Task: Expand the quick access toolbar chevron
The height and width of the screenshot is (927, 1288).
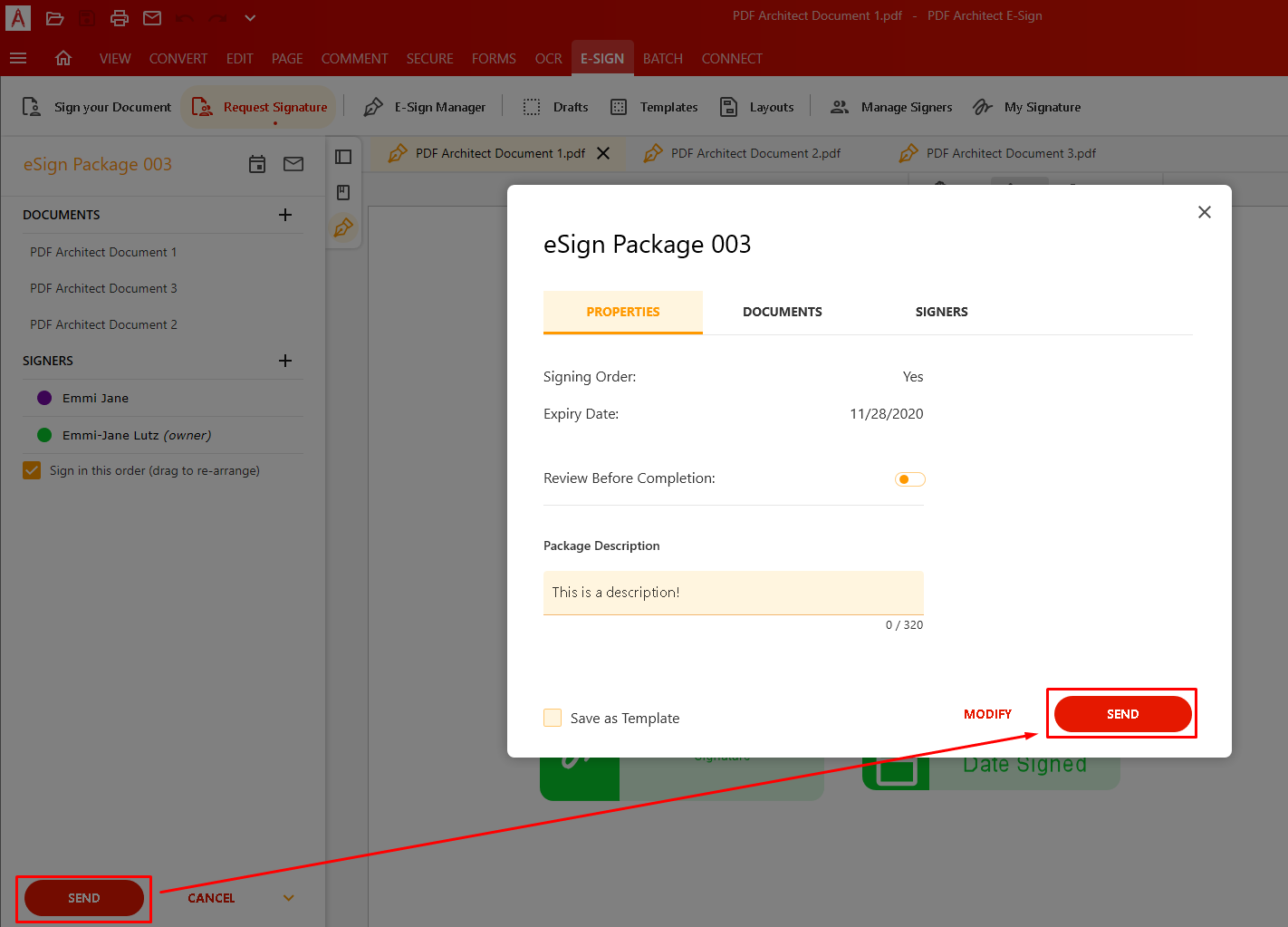Action: click(250, 18)
